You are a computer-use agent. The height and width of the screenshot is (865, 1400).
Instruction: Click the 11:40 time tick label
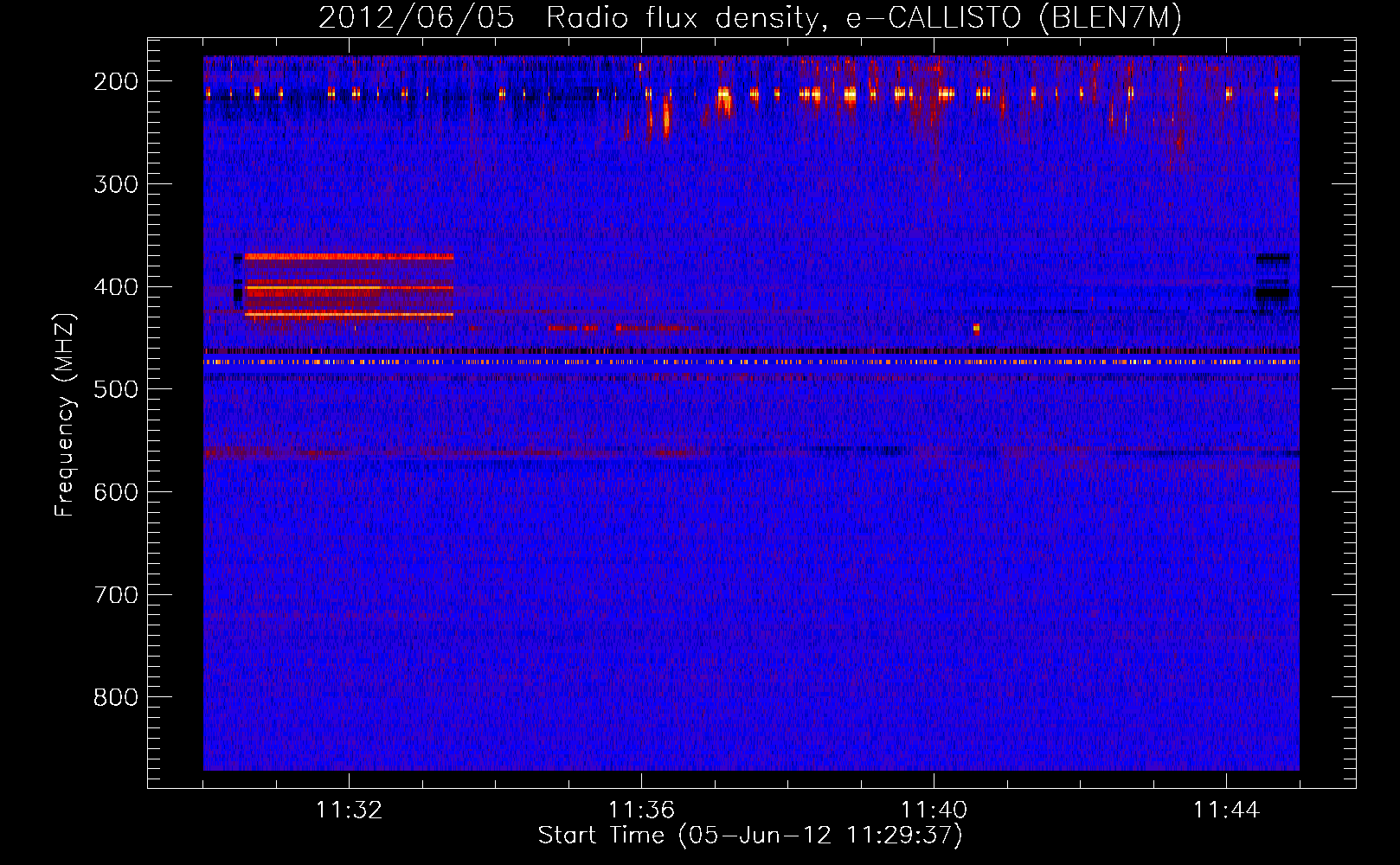(x=934, y=811)
